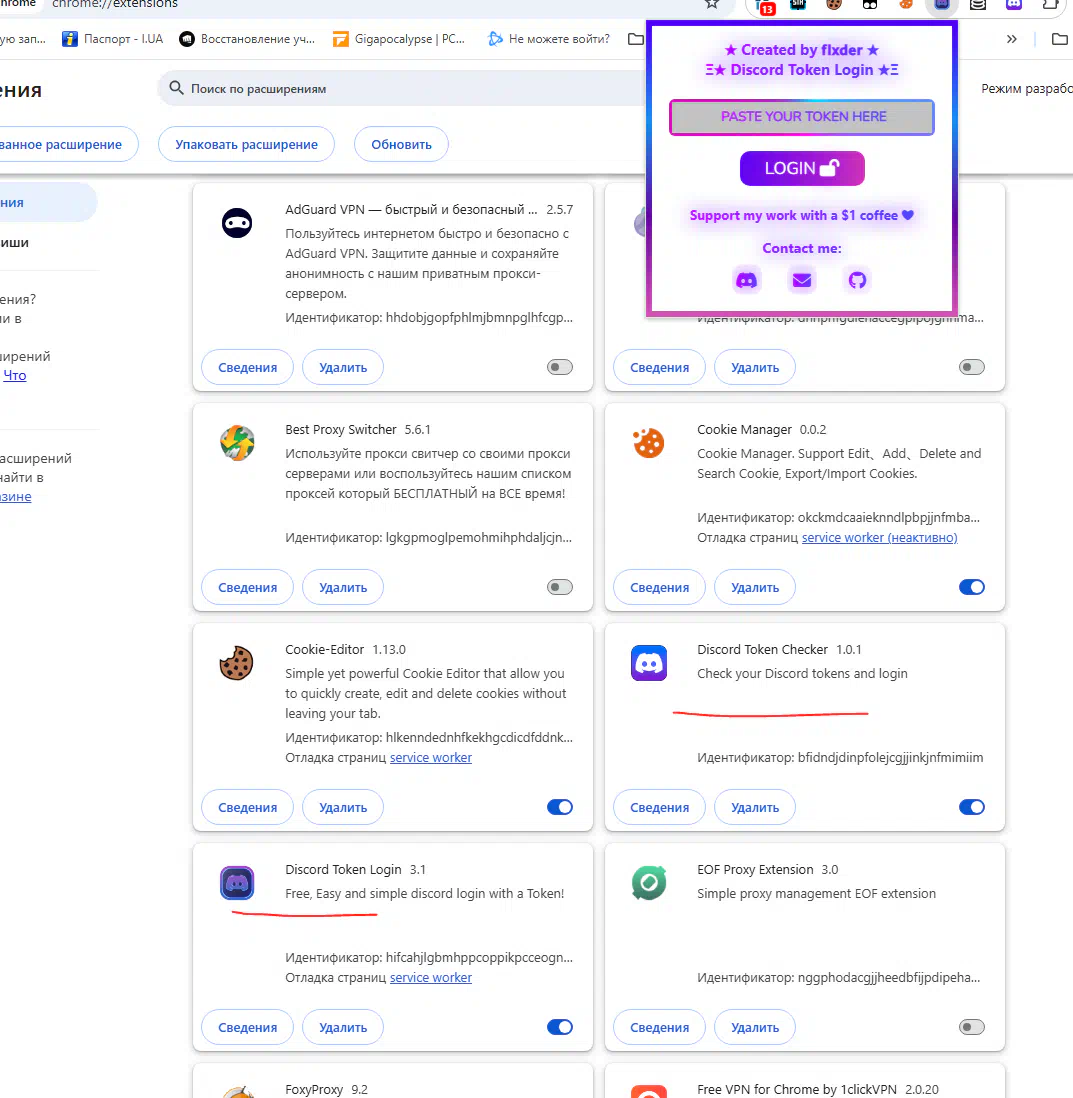Follow the Что link in the sidebar

coord(15,375)
